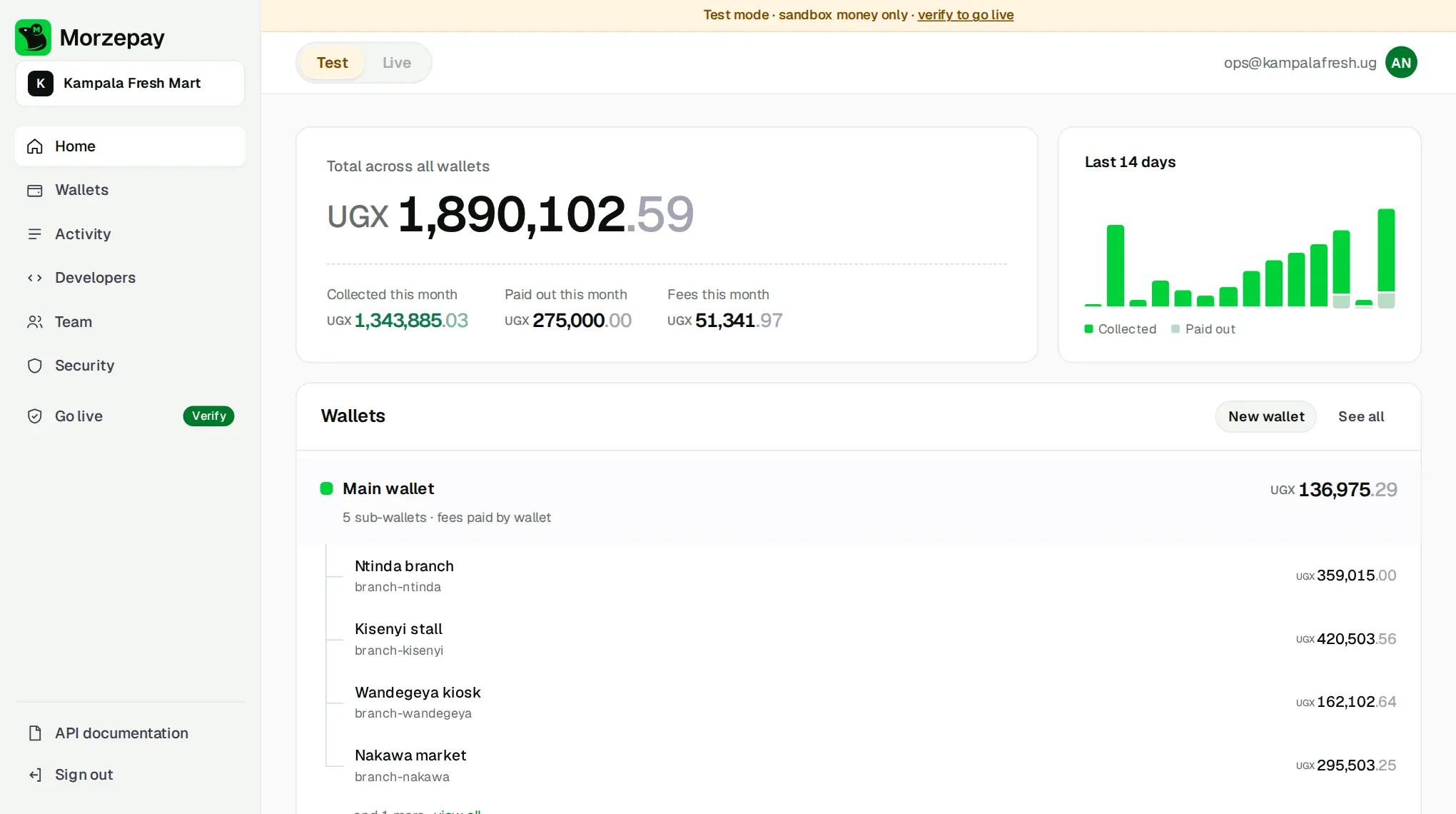This screenshot has height=814, width=1456.
Task: Switch to Test mode toggle
Action: [x=332, y=63]
